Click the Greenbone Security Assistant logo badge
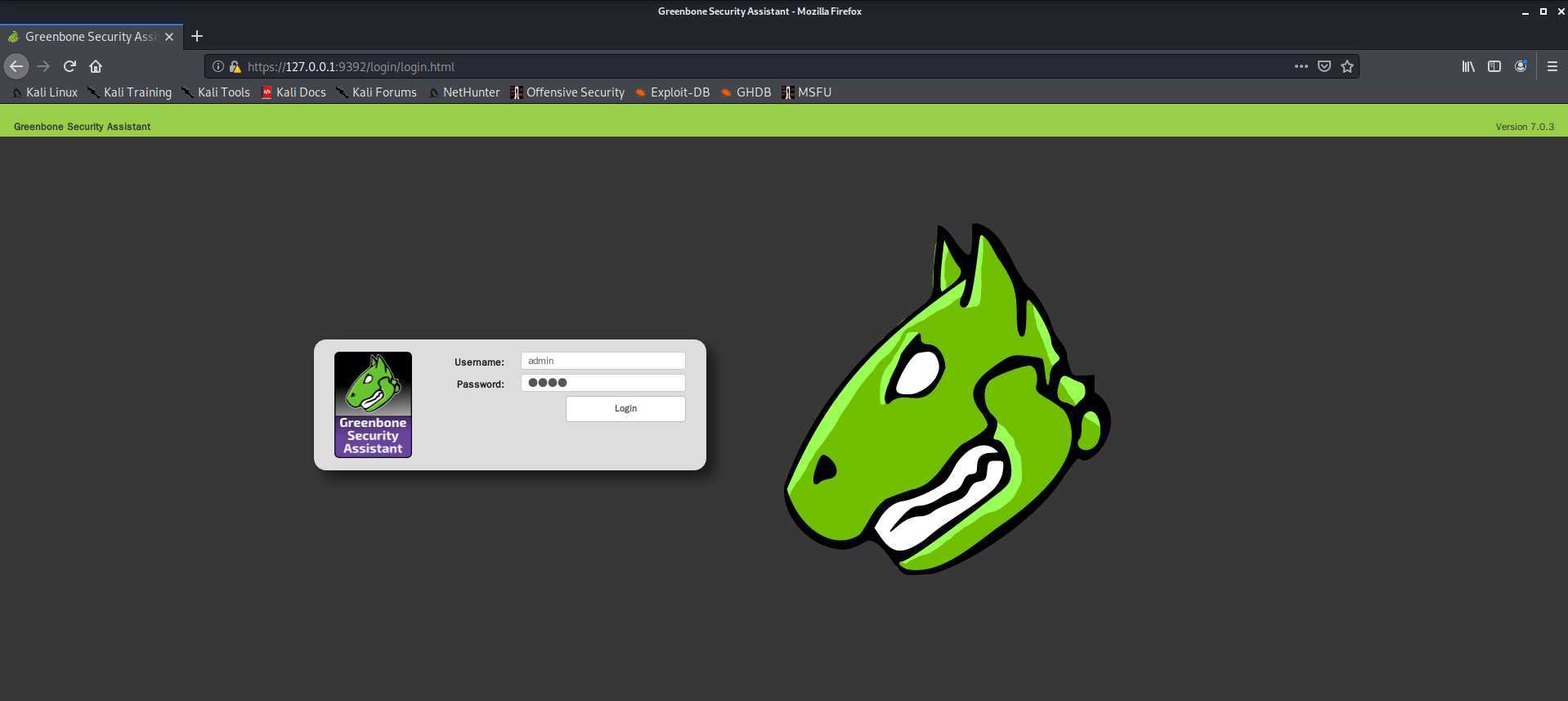The width and height of the screenshot is (1568, 701). (373, 405)
